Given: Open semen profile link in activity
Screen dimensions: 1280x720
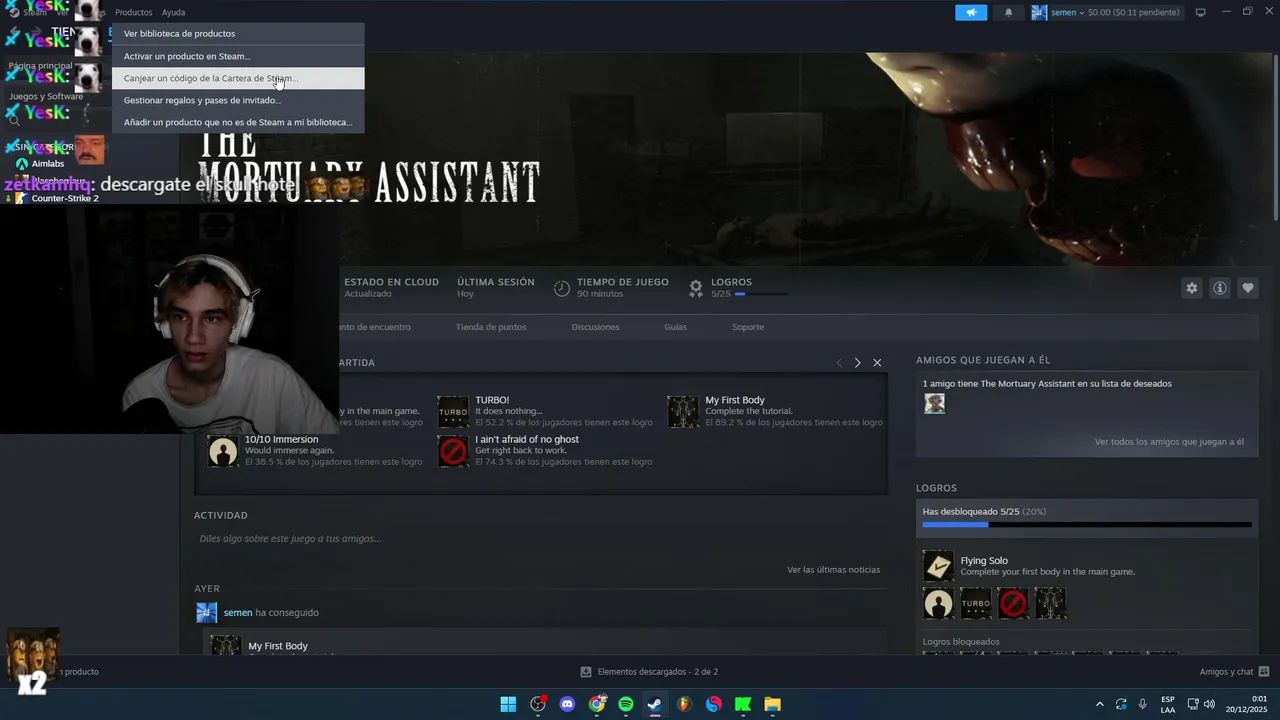Looking at the screenshot, I should [238, 613].
